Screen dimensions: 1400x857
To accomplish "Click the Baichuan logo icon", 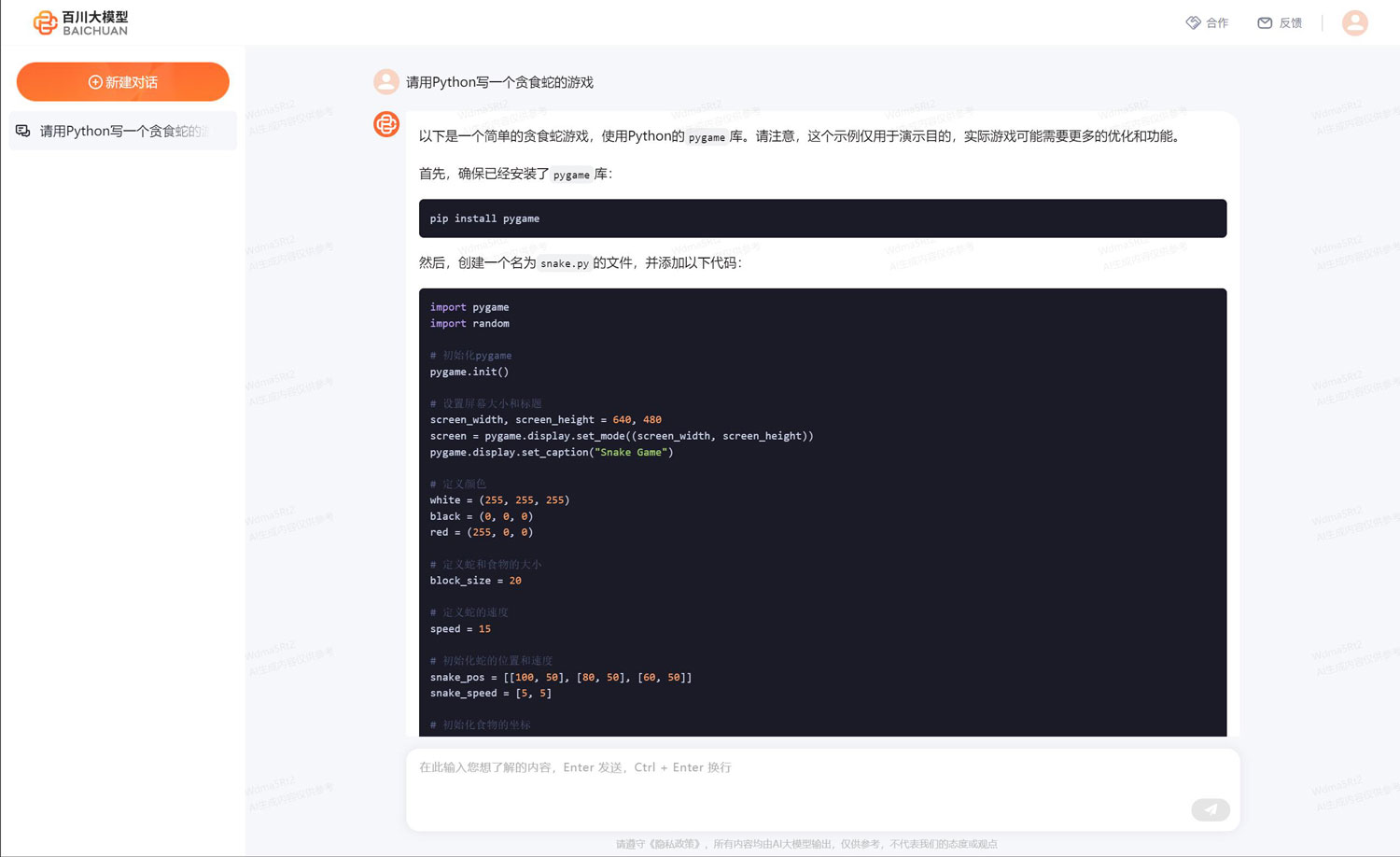I will [45, 22].
